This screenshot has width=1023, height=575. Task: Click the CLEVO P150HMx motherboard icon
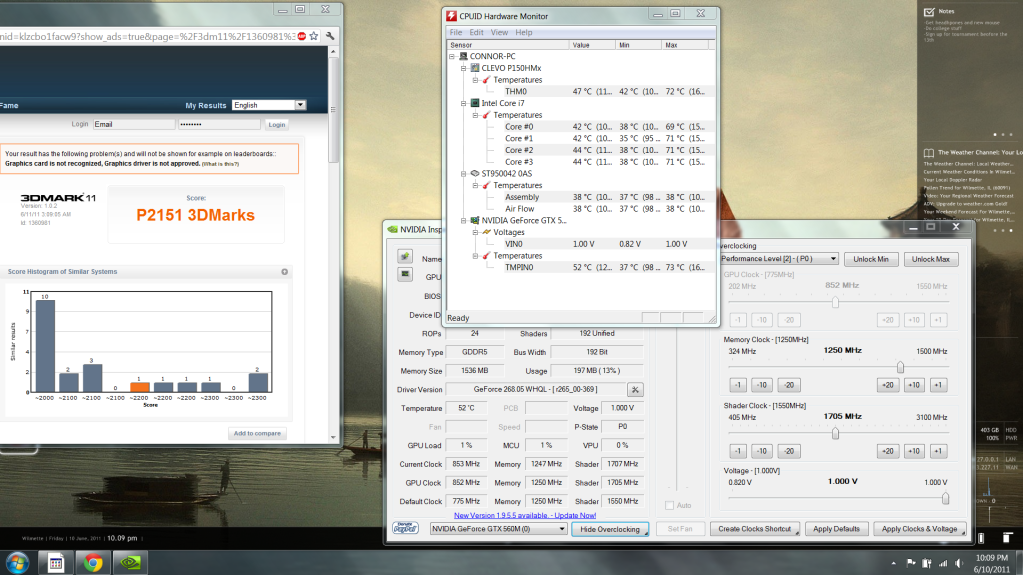pos(475,68)
